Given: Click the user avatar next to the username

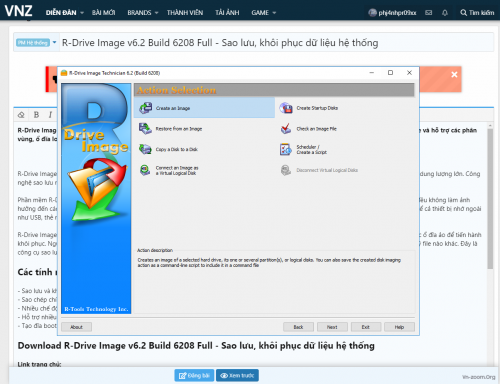Looking at the screenshot, I should click(372, 13).
